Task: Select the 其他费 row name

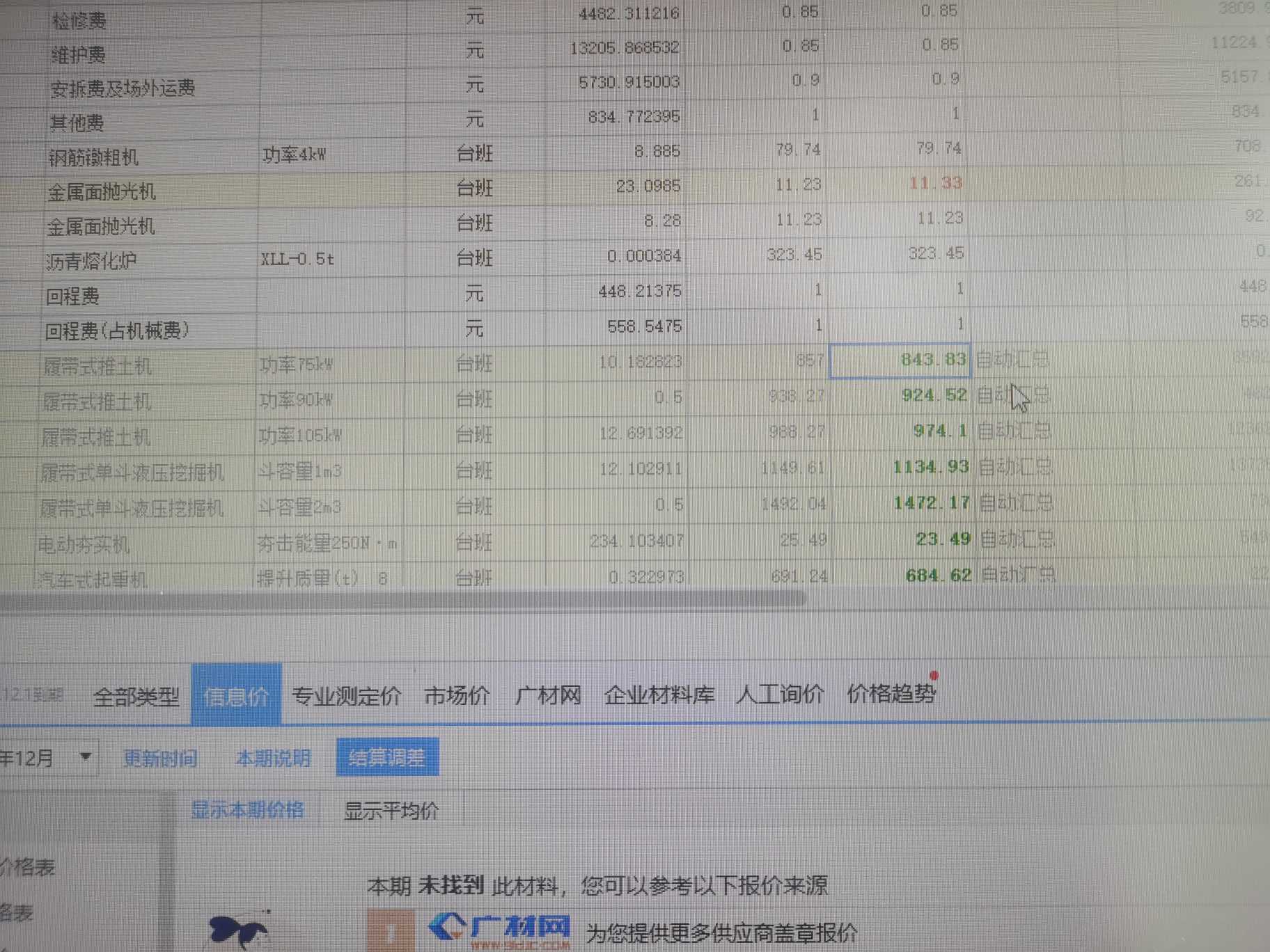Action: pos(77,123)
